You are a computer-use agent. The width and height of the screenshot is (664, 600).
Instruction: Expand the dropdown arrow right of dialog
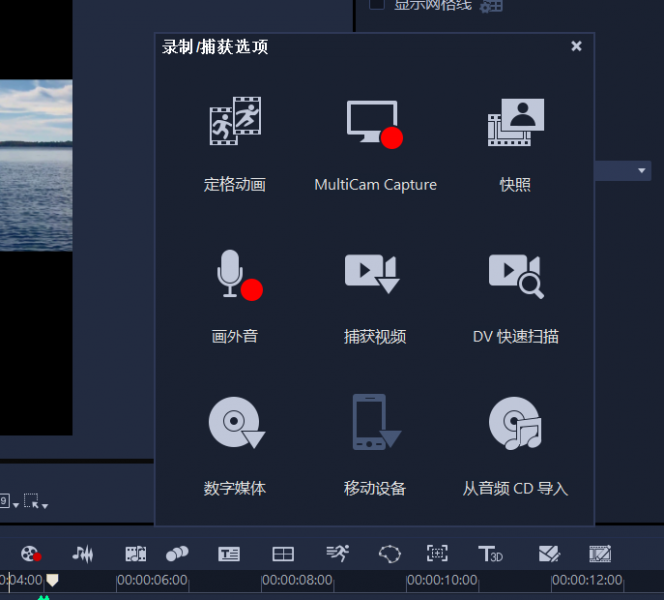point(642,171)
